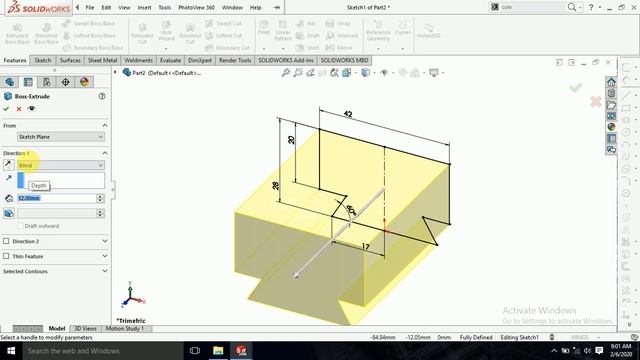640x360 pixels.
Task: Switch to the 3D Views bottom tab
Action: (85, 329)
